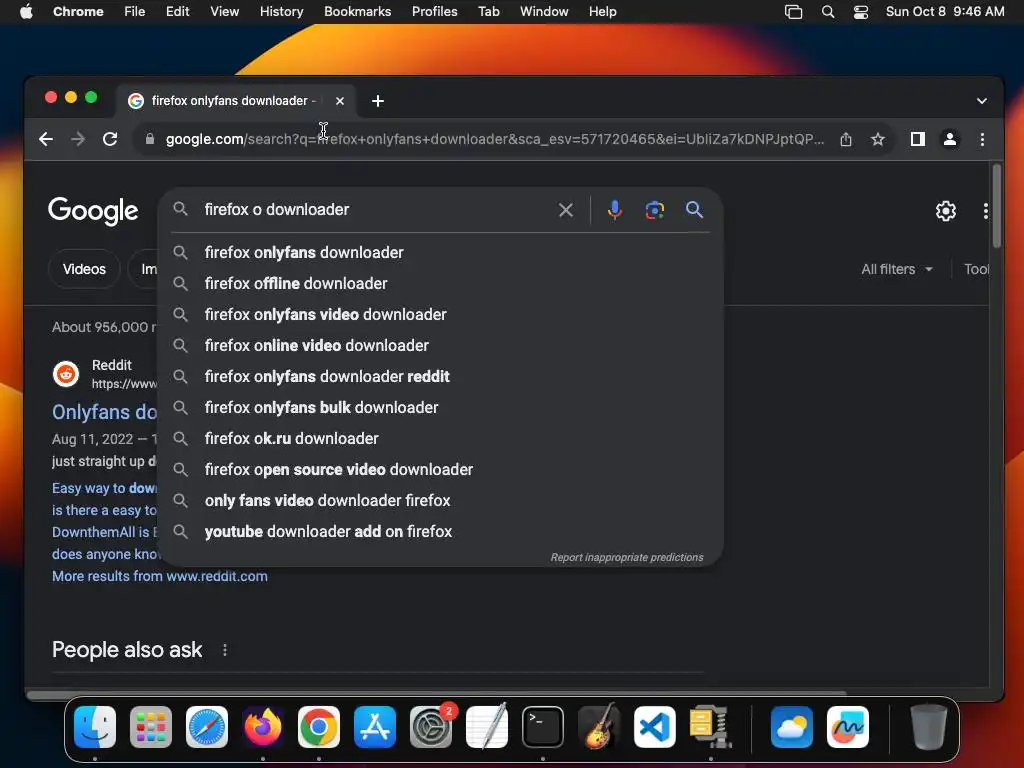Open the Chrome side panel

coord(918,139)
